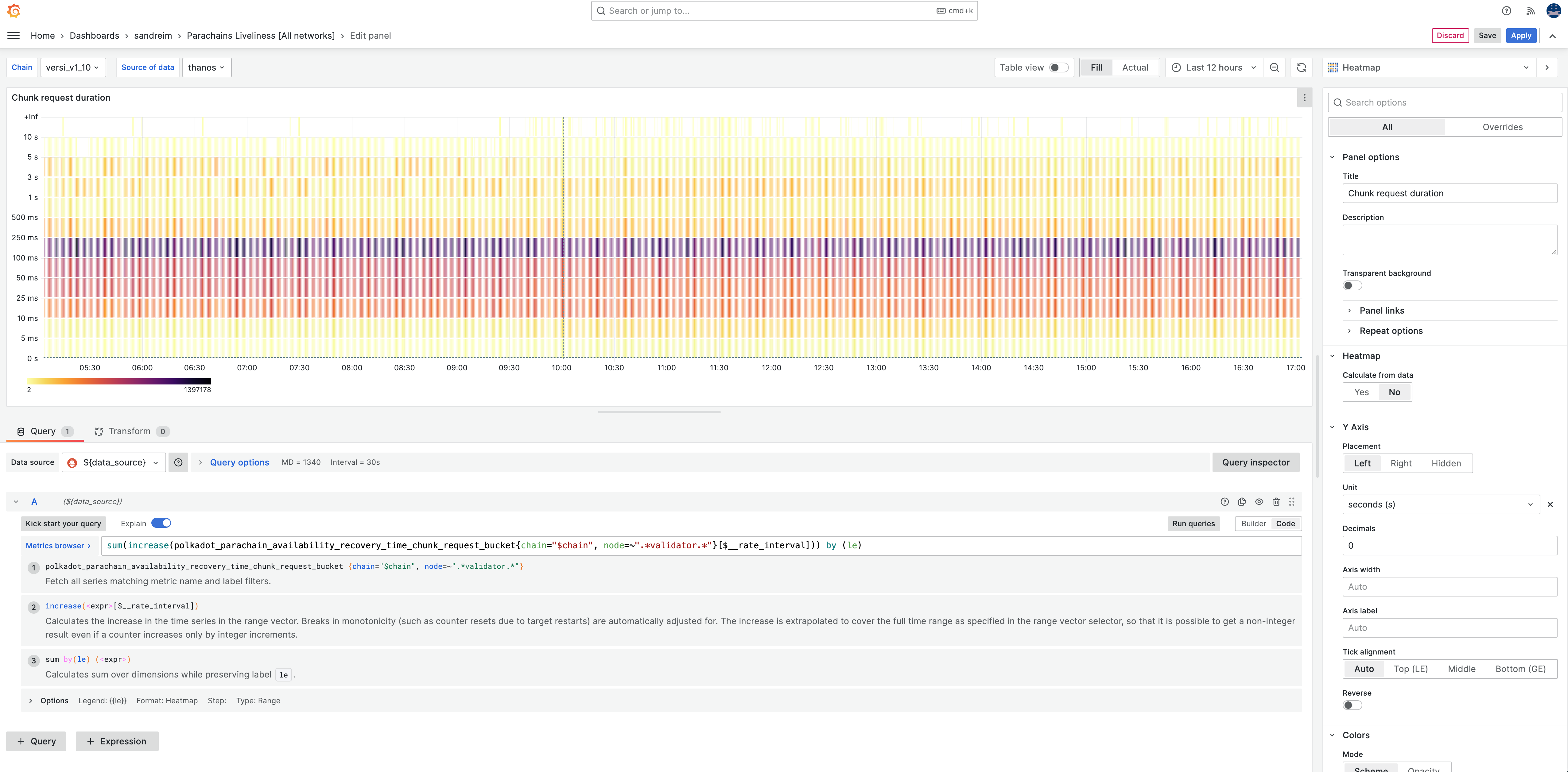Select Yes for Calculate from data

1361,392
